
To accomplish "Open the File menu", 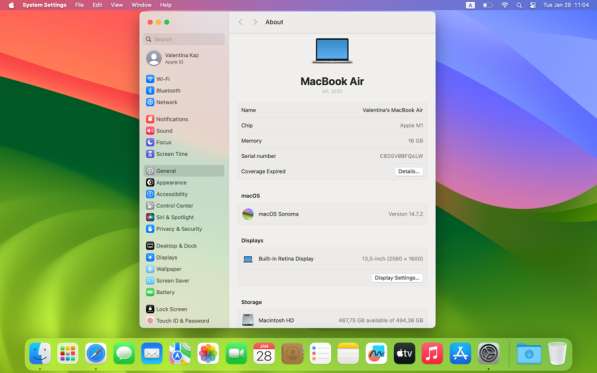I will pos(79,5).
